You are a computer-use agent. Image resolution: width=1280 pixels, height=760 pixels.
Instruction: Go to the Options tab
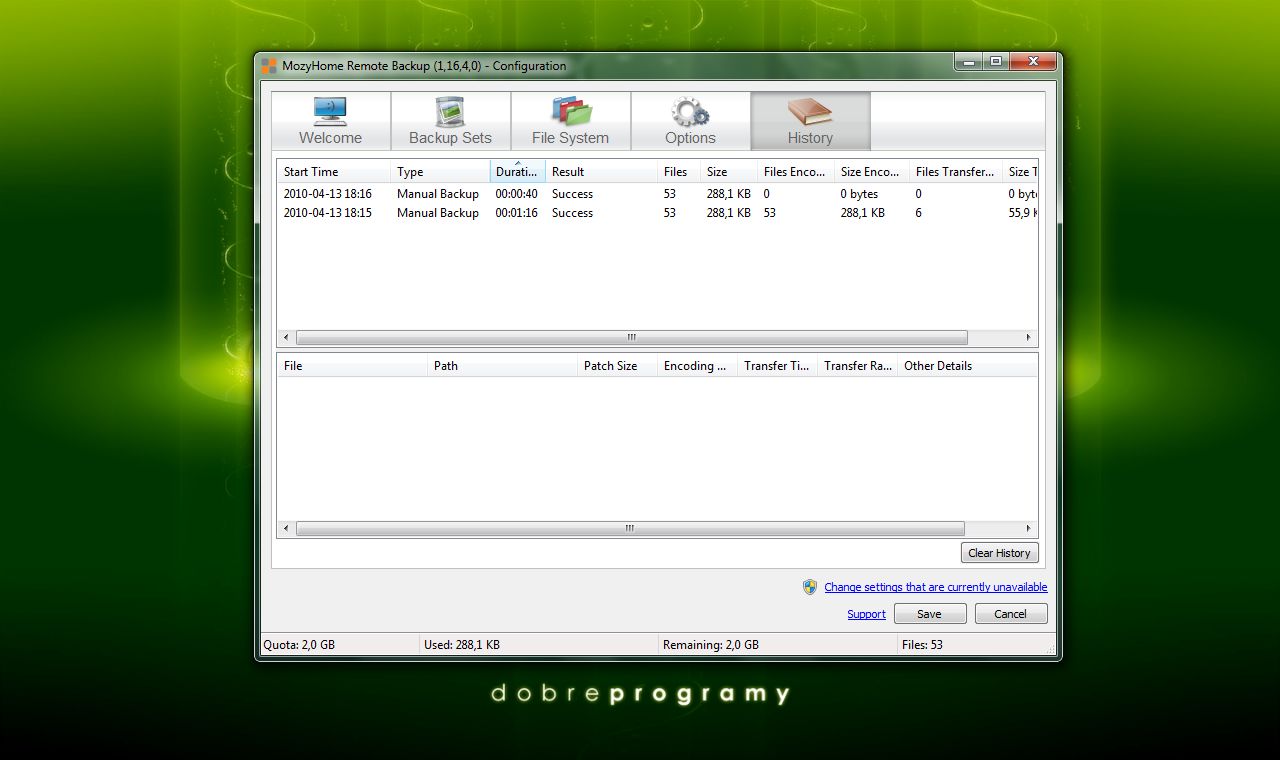[691, 121]
